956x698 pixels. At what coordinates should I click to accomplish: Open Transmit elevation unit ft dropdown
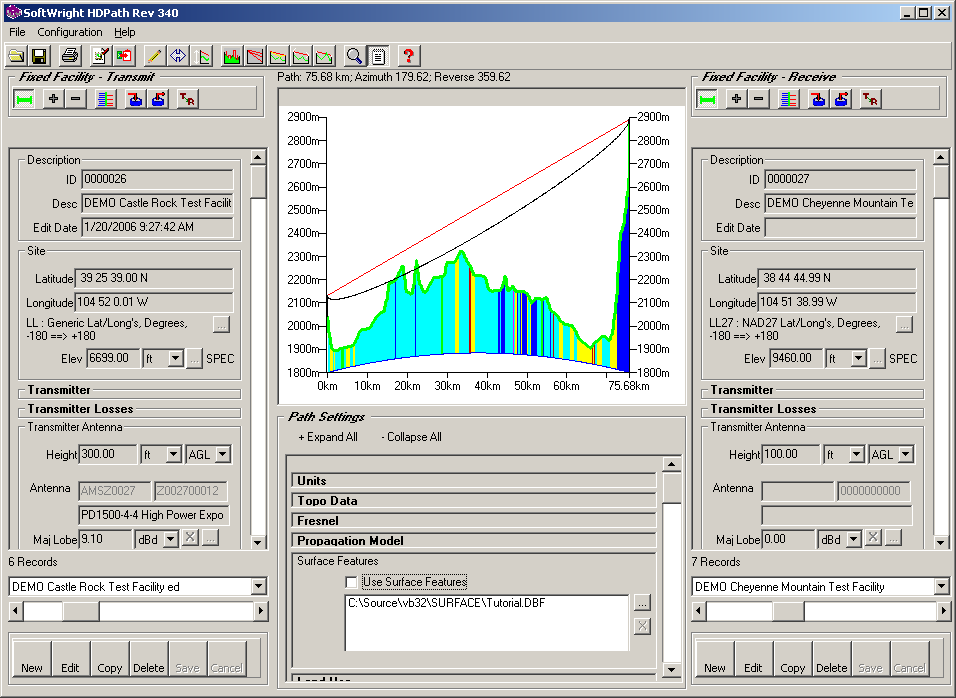pyautogui.click(x=176, y=358)
